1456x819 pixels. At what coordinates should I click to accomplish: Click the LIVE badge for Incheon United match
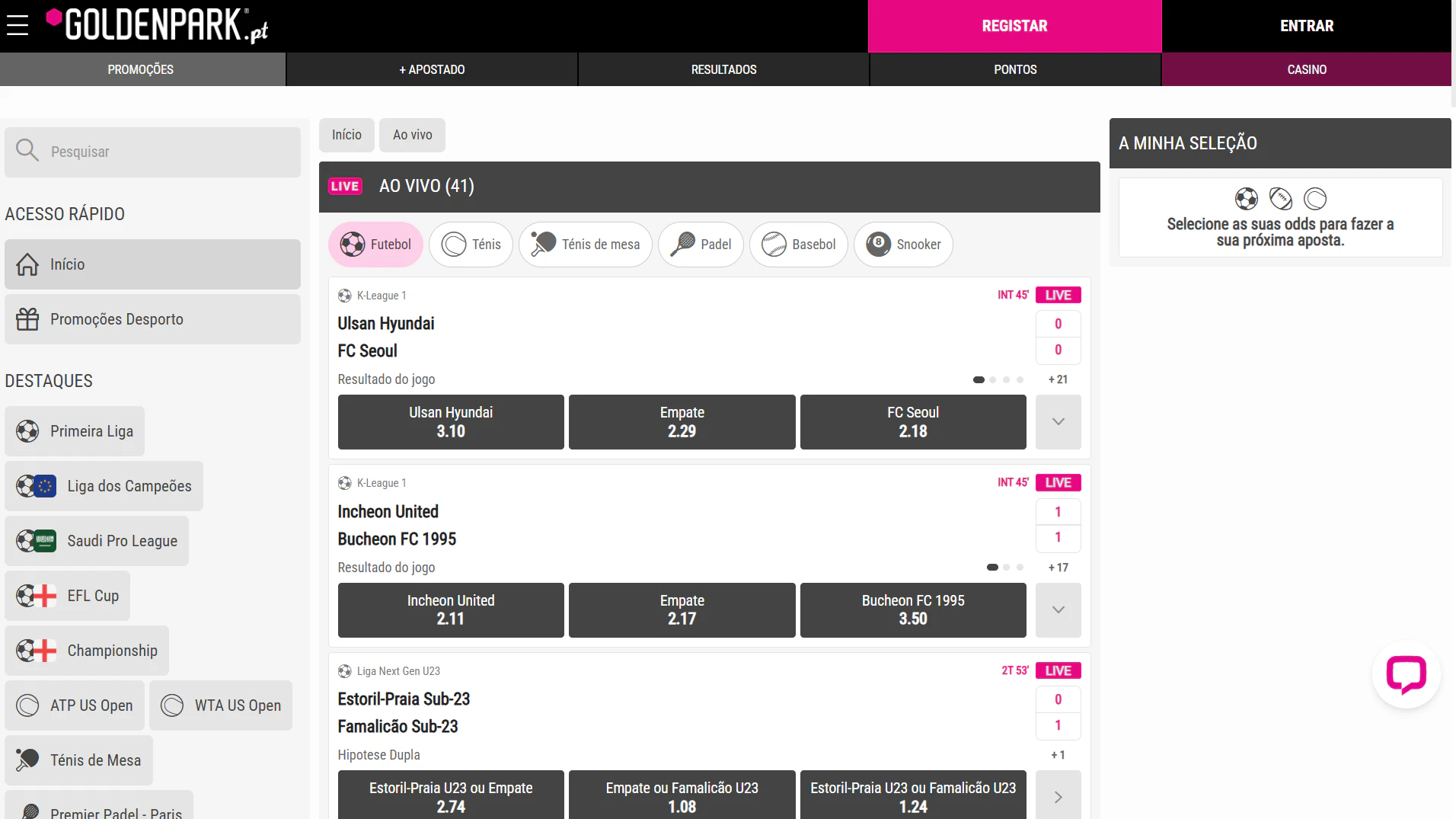click(x=1058, y=482)
